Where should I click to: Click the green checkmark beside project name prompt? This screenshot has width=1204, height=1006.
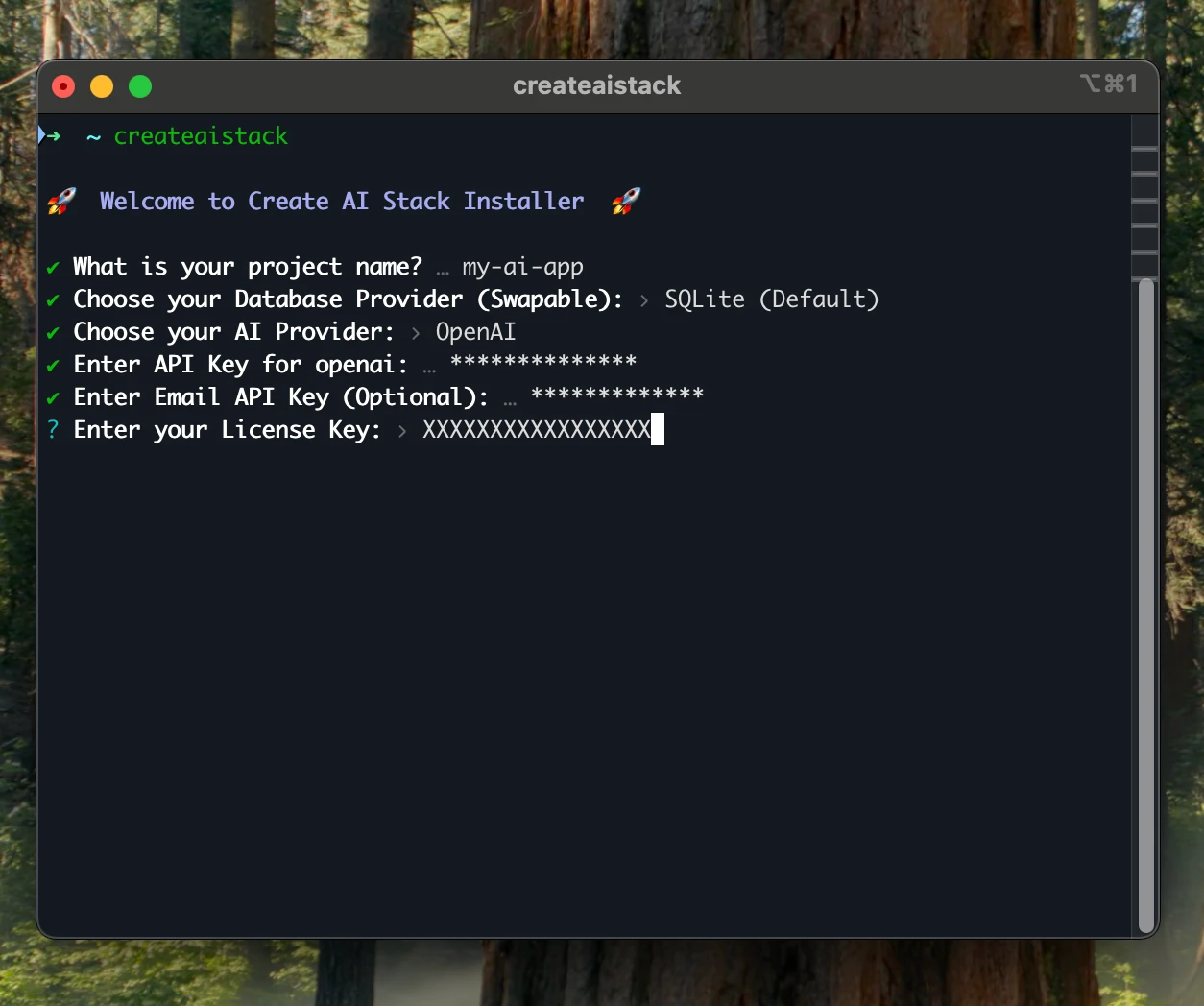53,268
